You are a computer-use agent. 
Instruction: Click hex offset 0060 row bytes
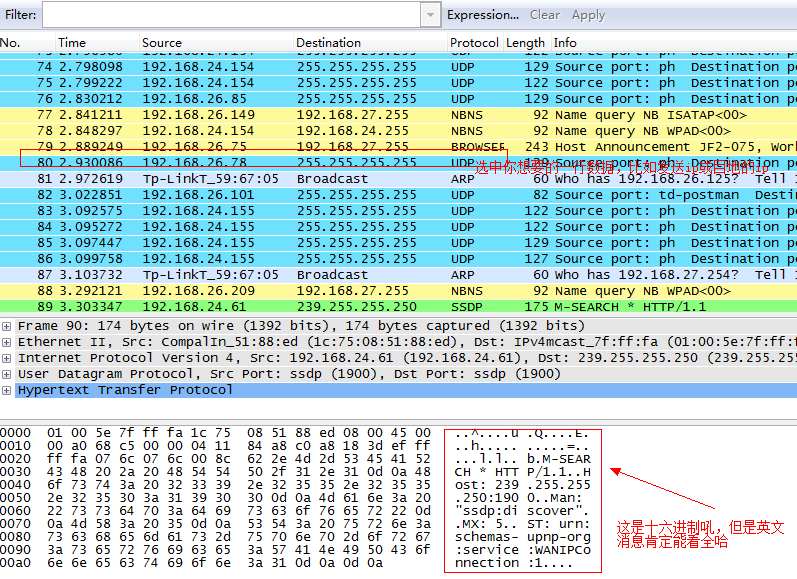tap(239, 511)
